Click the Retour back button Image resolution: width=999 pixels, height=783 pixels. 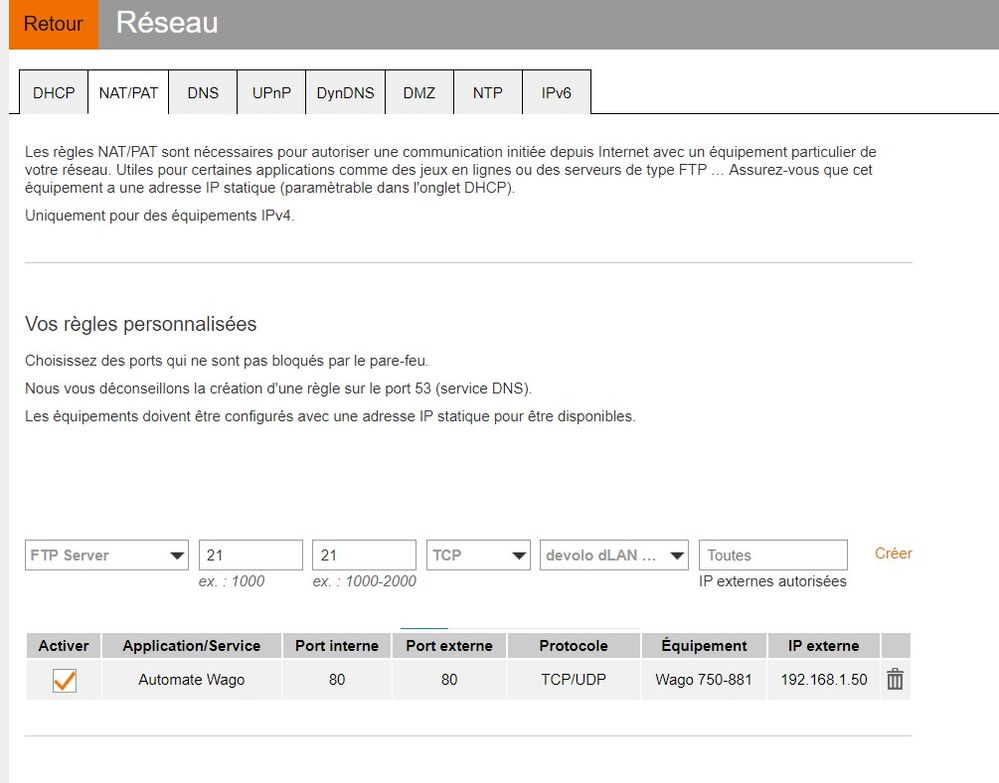(53, 24)
